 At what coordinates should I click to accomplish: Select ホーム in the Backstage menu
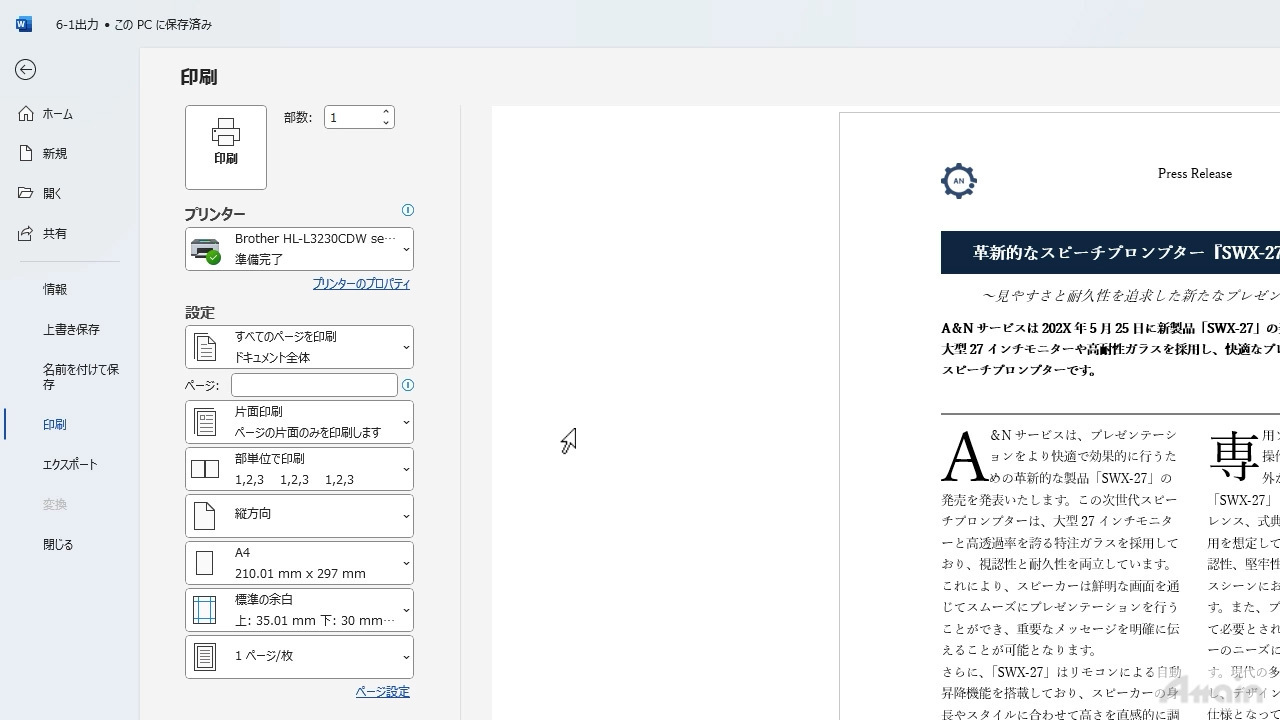pyautogui.click(x=69, y=114)
